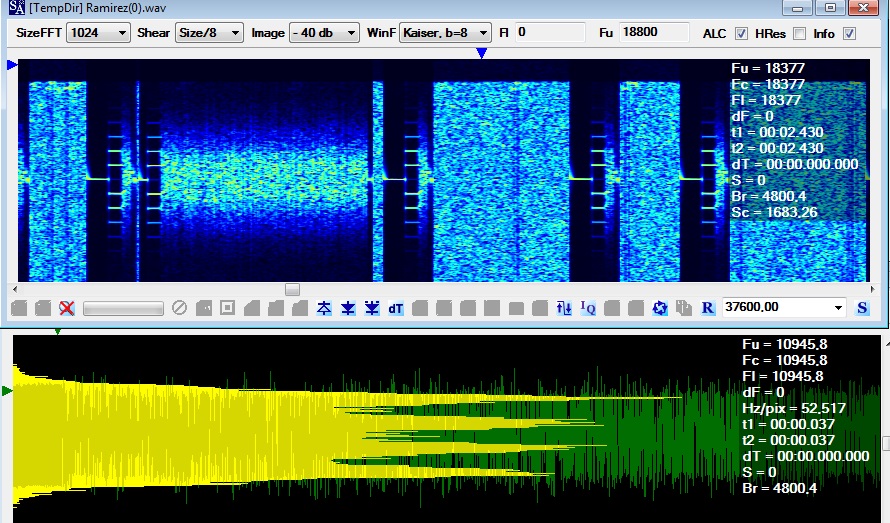This screenshot has width=890, height=523.
Task: Click the 'Br = 4800,4' lower panel readout
Action: [779, 488]
